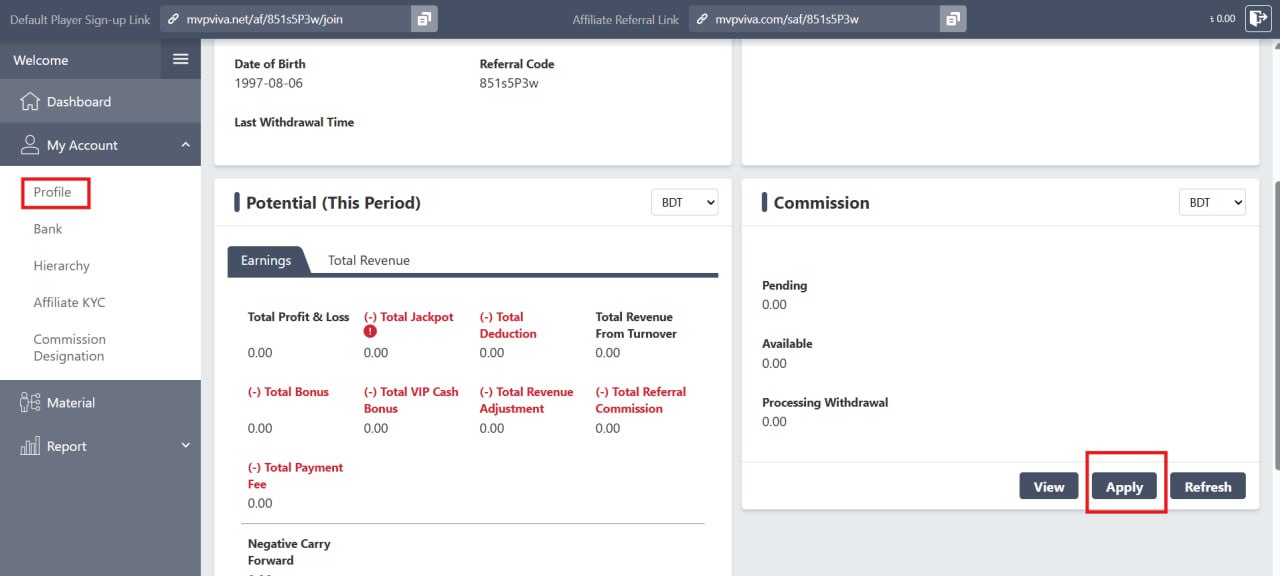Toggle the sidebar hamburger menu

[180, 60]
